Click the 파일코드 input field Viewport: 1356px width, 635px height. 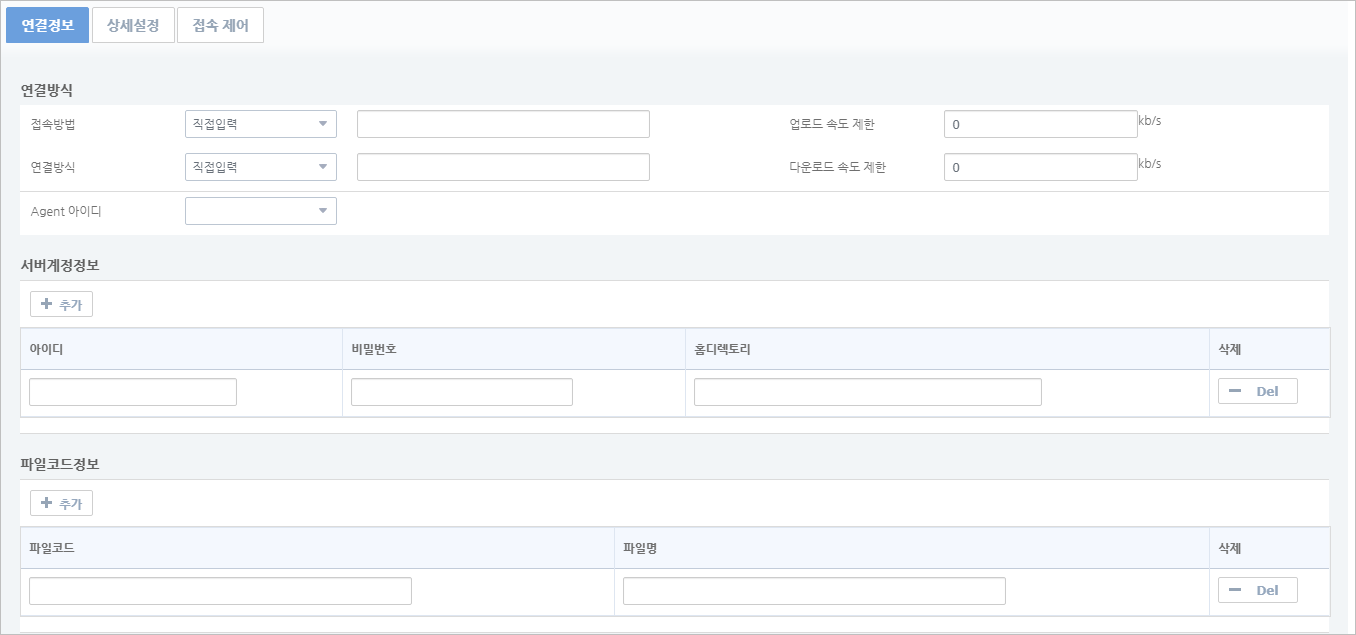click(x=220, y=591)
